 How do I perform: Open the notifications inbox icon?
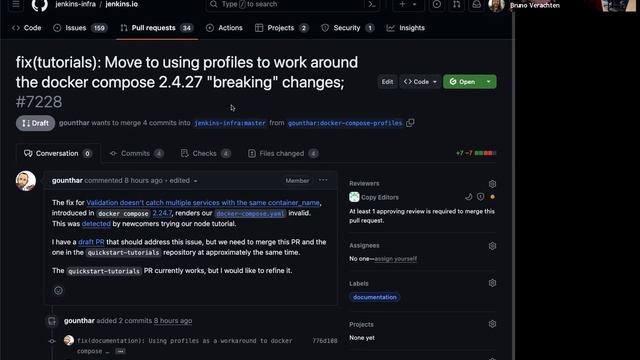pos(476,4)
